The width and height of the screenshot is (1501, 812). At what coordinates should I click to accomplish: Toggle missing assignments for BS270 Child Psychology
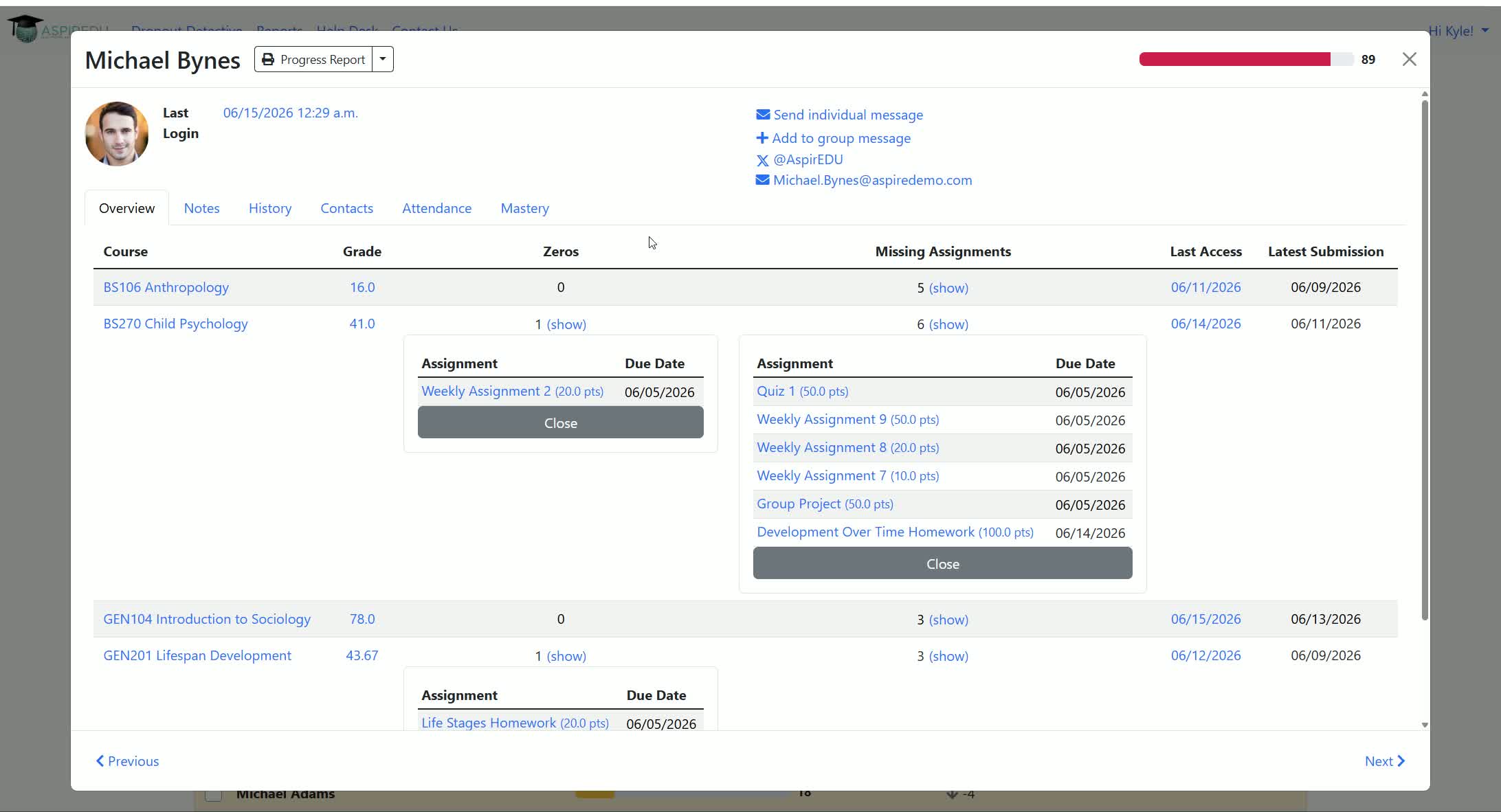click(948, 324)
